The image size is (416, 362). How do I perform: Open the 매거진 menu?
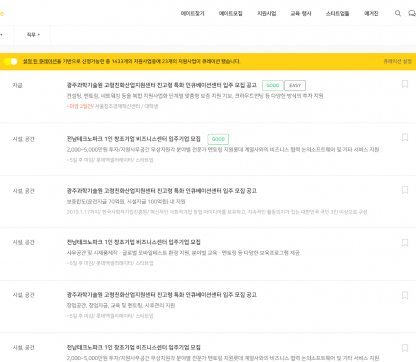[371, 13]
